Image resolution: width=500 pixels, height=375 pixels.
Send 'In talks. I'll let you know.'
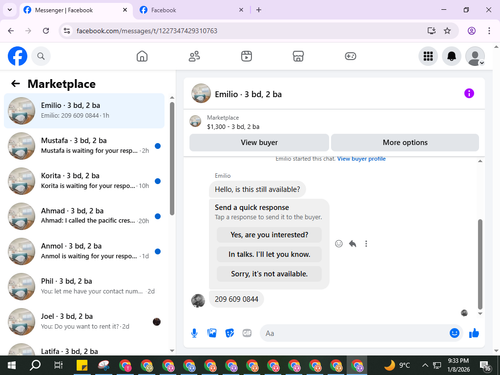[x=269, y=254]
